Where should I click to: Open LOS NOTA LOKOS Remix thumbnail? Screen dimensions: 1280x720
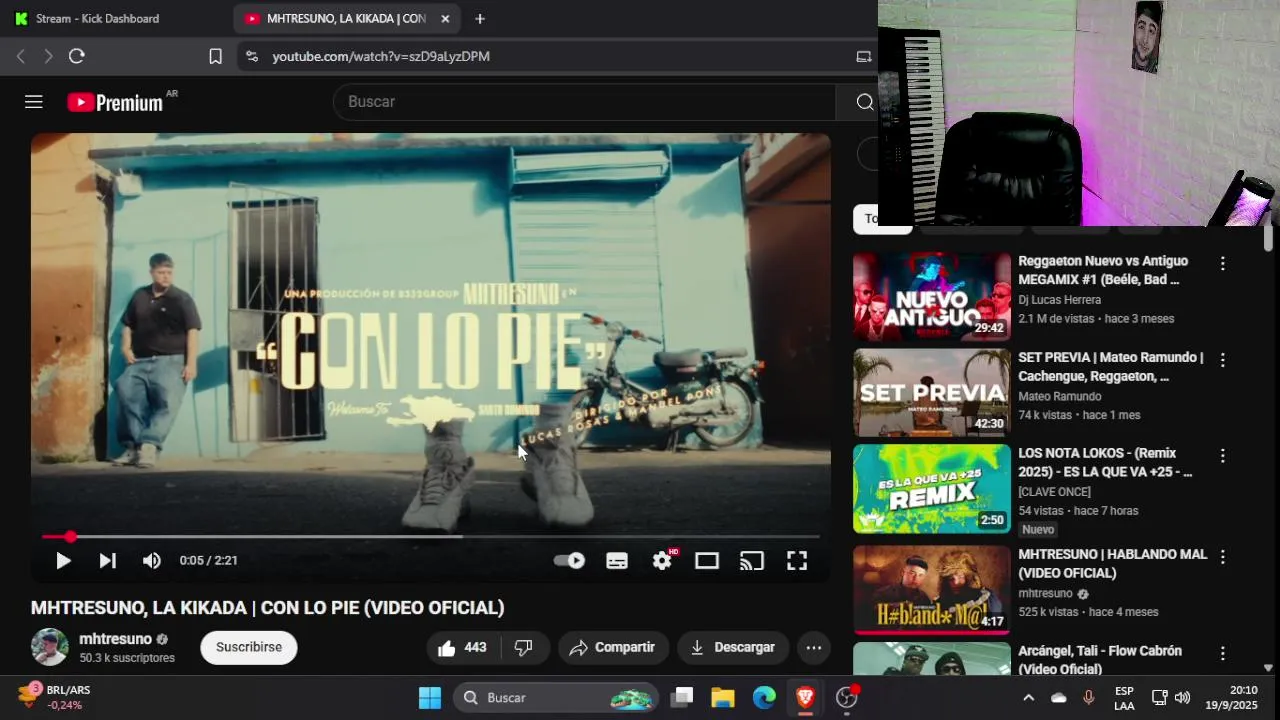point(932,489)
